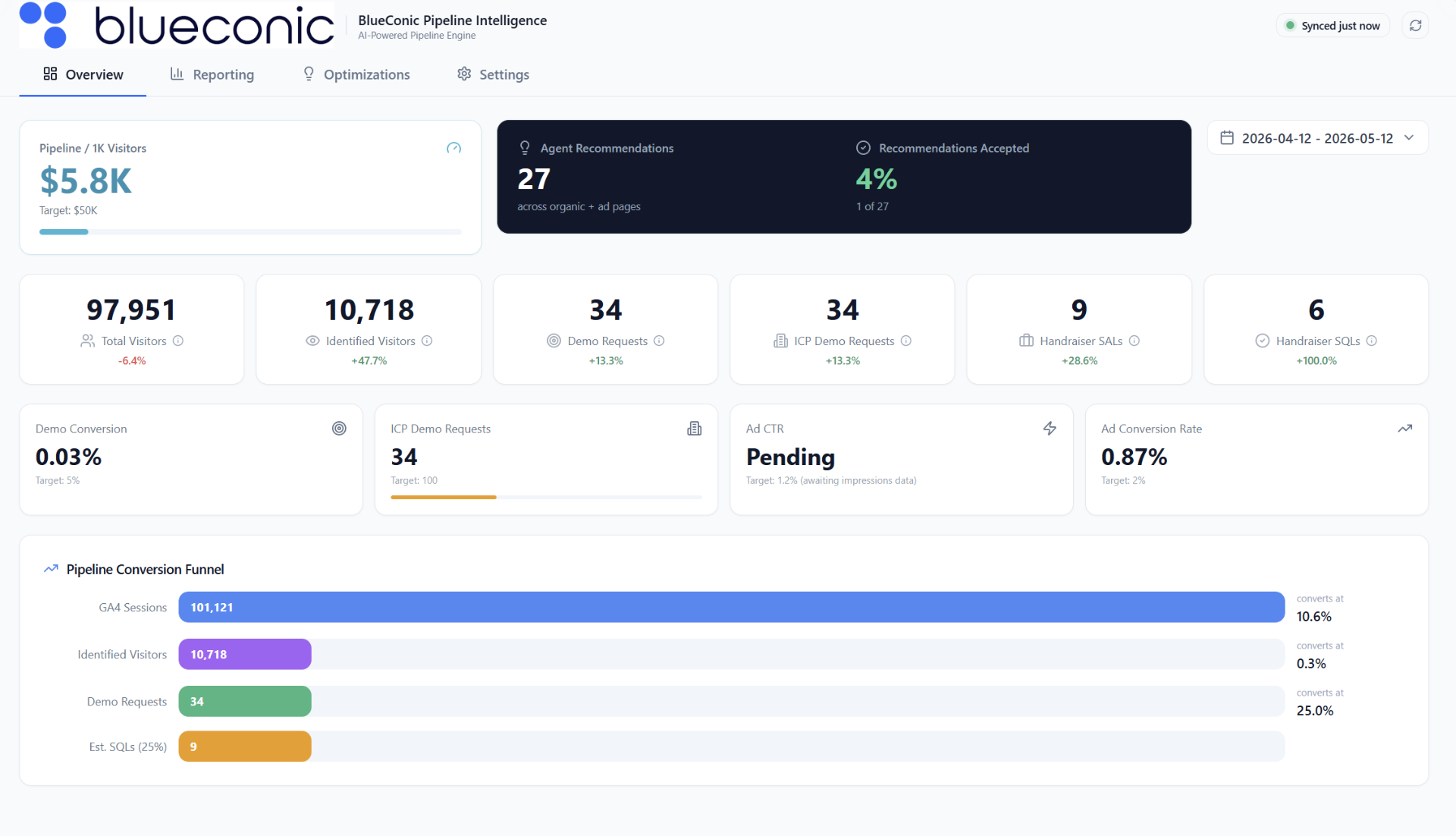The image size is (1456, 836).
Task: Click info icon next to Handraiser SALs
Action: [1134, 341]
